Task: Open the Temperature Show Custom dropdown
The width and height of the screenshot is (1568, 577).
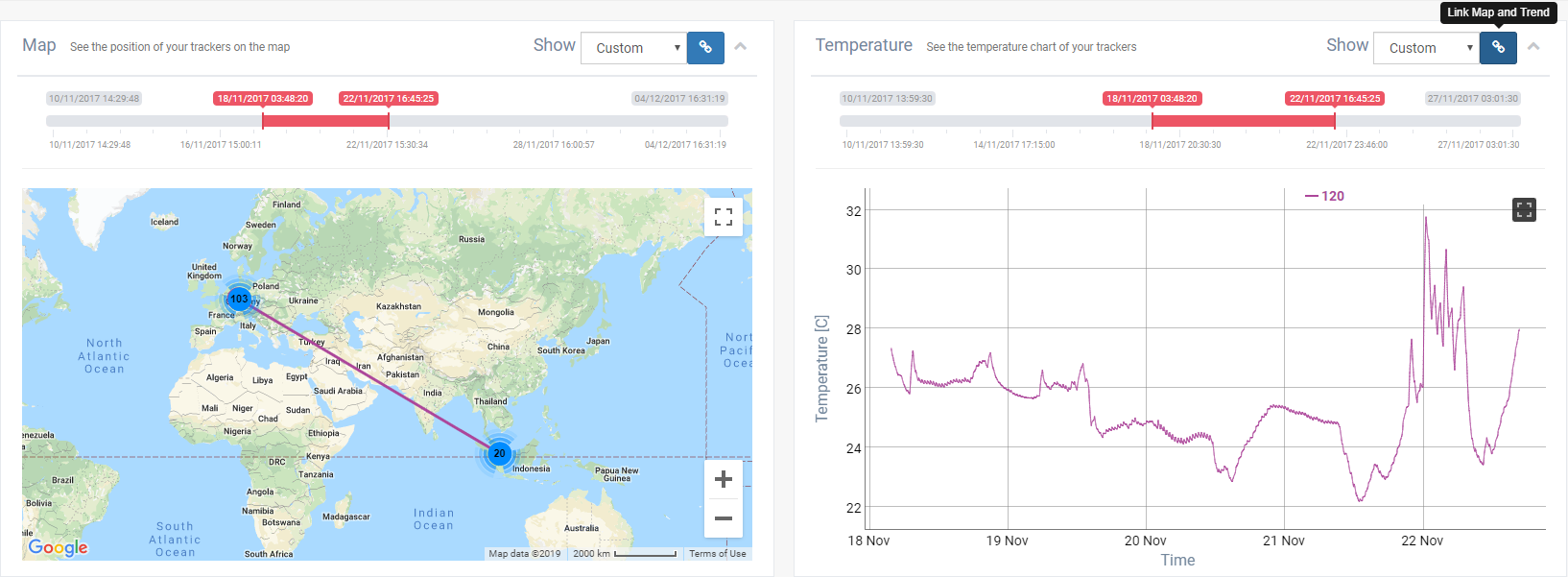Action: coord(1427,48)
